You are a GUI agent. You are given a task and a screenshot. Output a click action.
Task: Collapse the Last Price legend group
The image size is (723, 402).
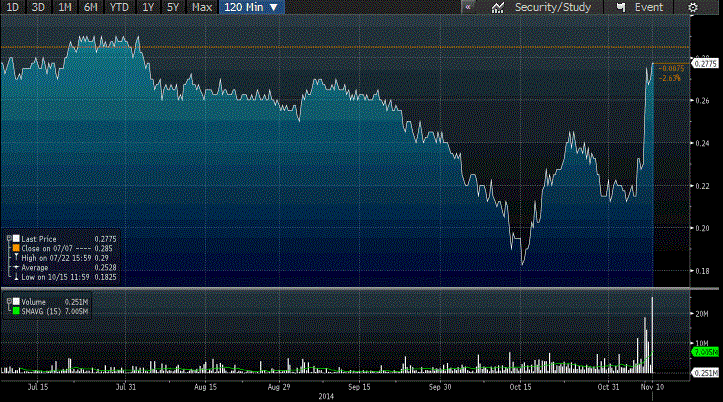tap(7, 240)
